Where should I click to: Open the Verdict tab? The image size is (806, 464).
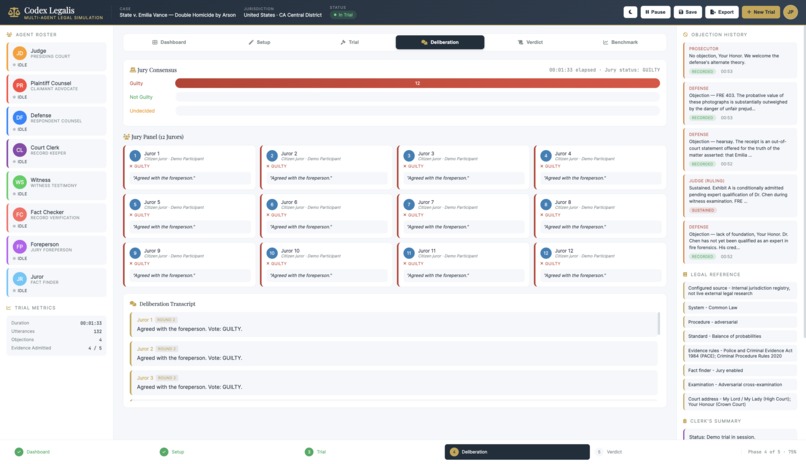coord(530,42)
